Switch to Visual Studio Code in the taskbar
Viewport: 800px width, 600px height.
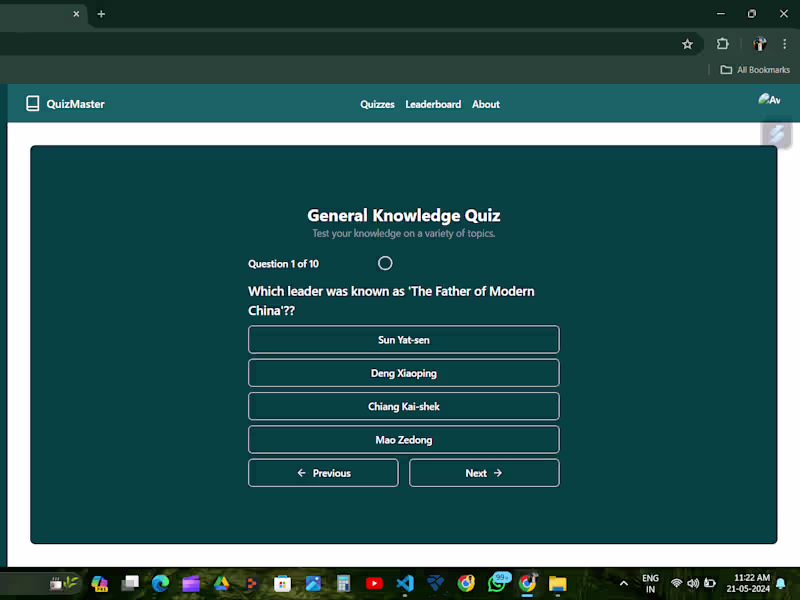point(405,583)
